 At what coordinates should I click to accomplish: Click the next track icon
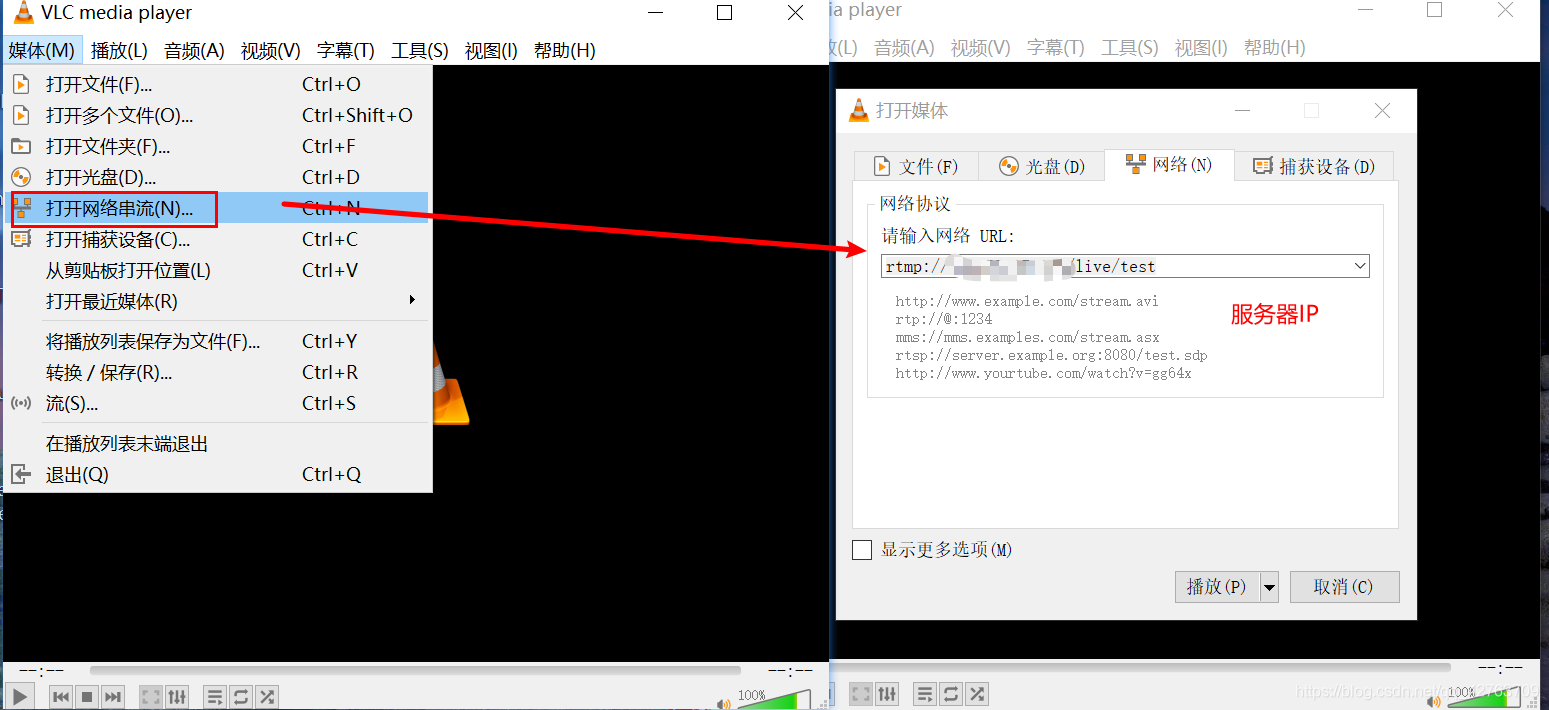pos(113,696)
